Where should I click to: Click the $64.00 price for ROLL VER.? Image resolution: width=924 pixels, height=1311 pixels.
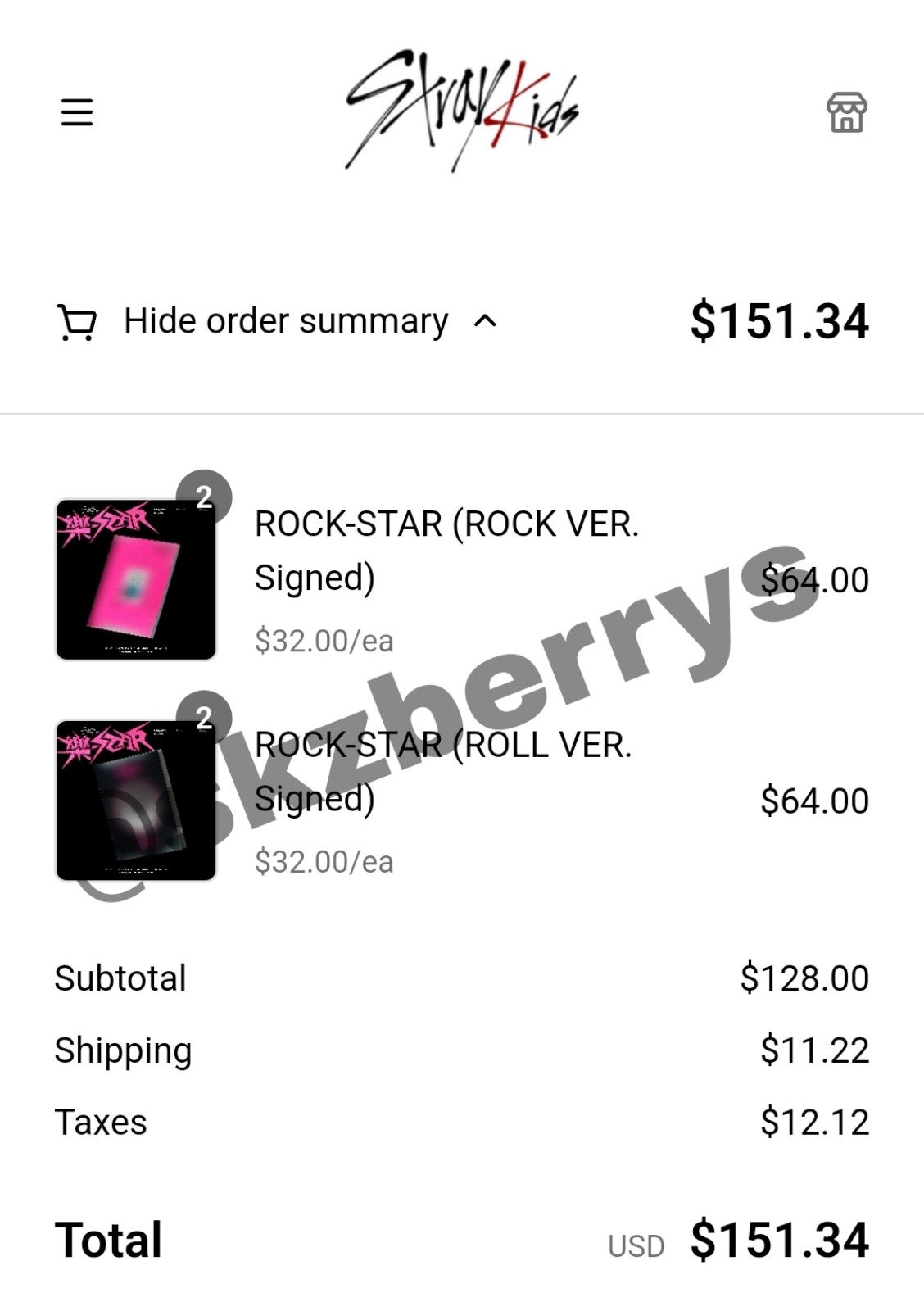click(814, 801)
